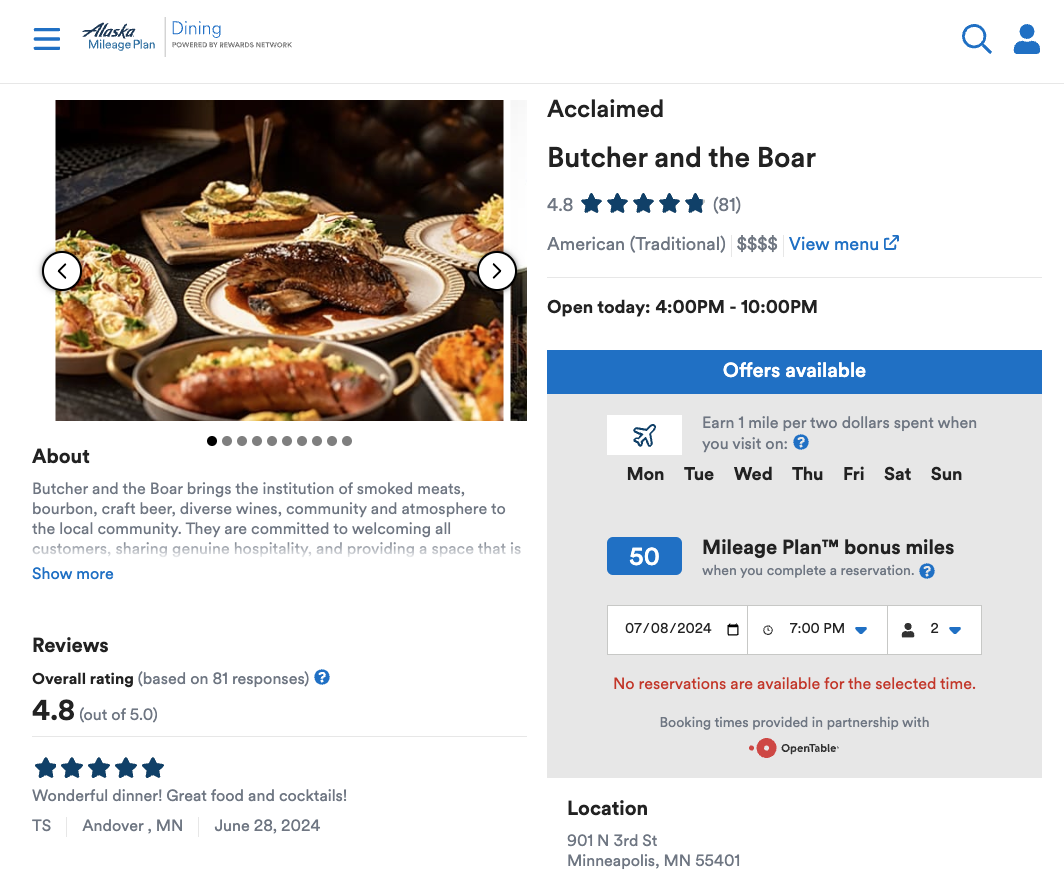Click the account profile icon
This screenshot has height=871, width=1064.
click(1026, 39)
